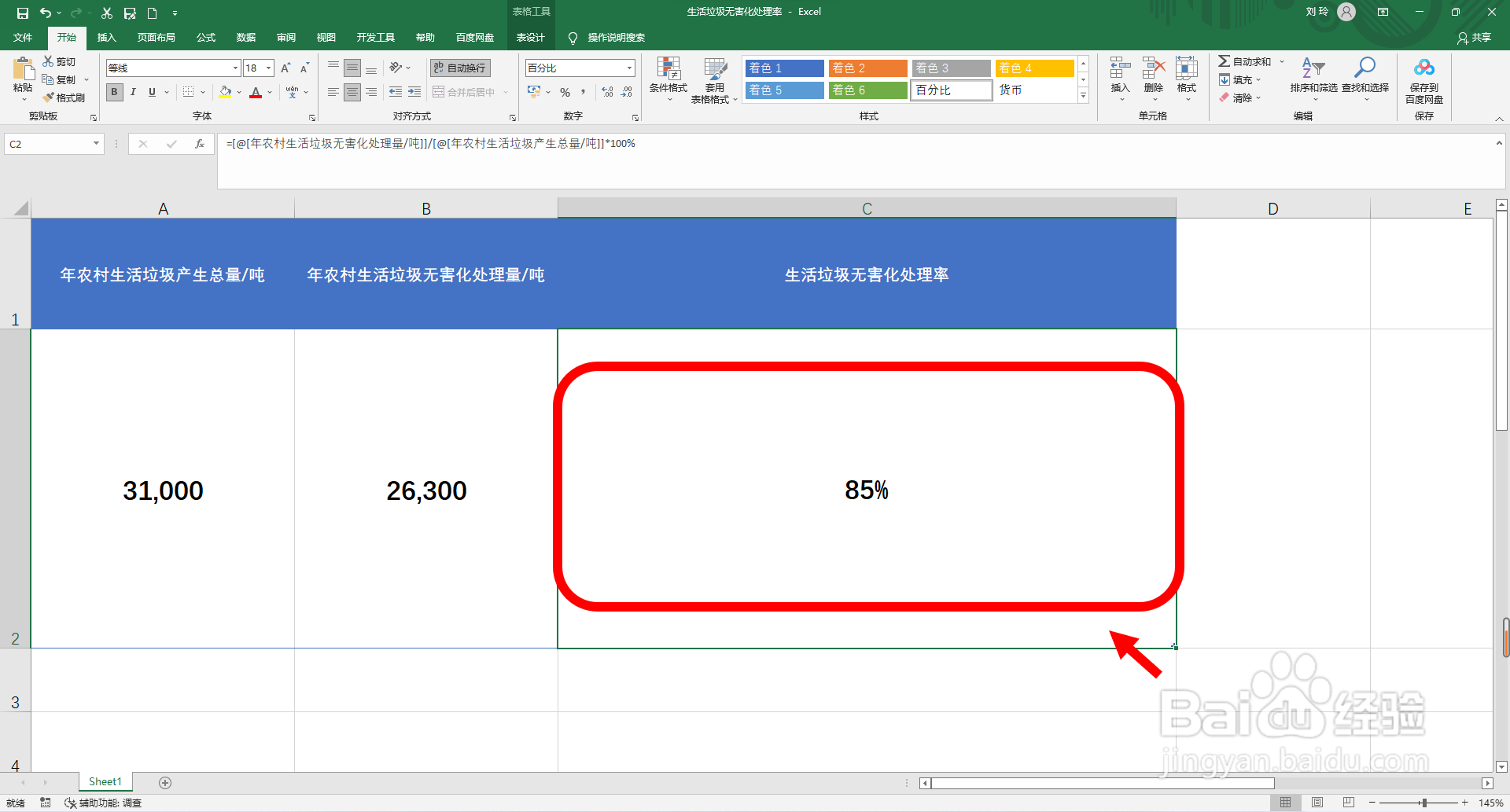The image size is (1510, 812).
Task: Open the number format dropdown (百分比)
Action: tap(629, 68)
